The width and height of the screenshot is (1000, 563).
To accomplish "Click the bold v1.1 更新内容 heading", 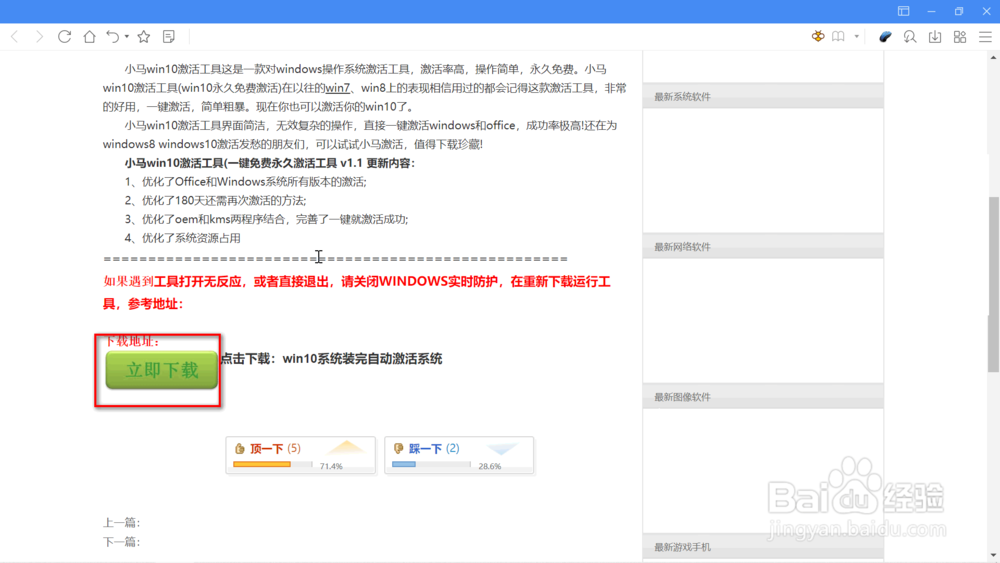I will 270,163.
